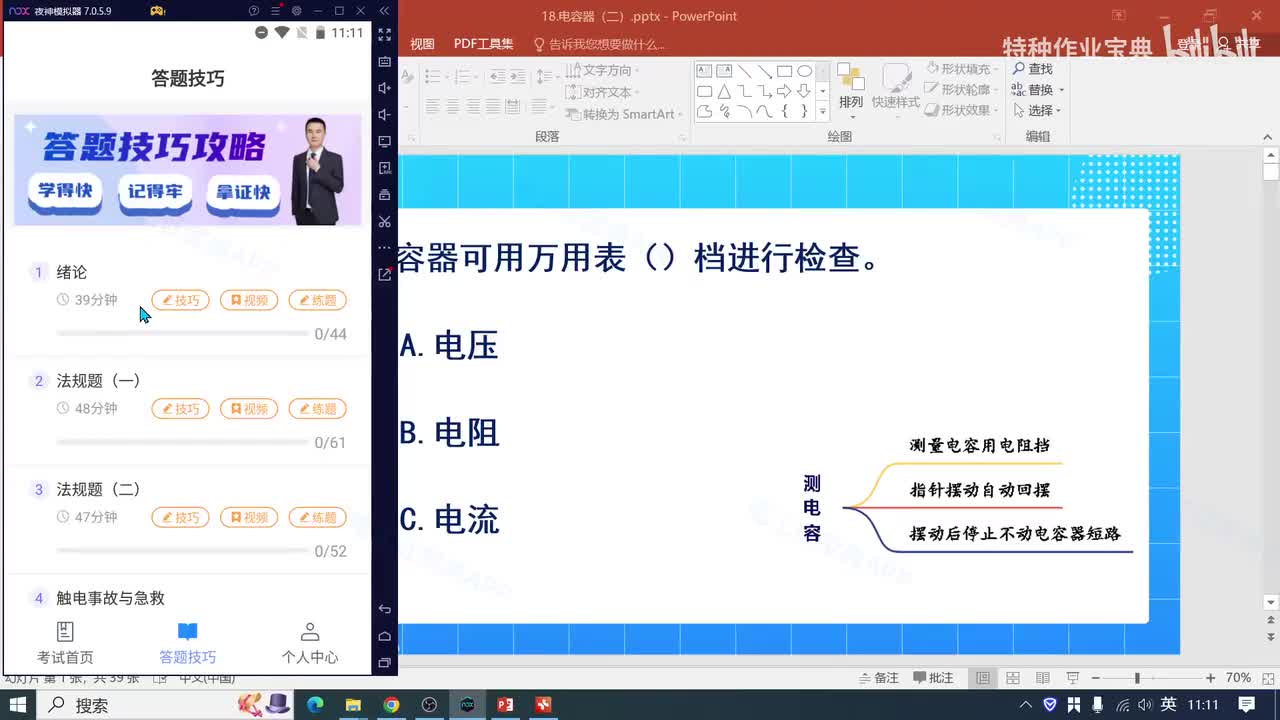1280x720 pixels.
Task: Open the PDF工具集 ribbon tab
Action: 483,44
